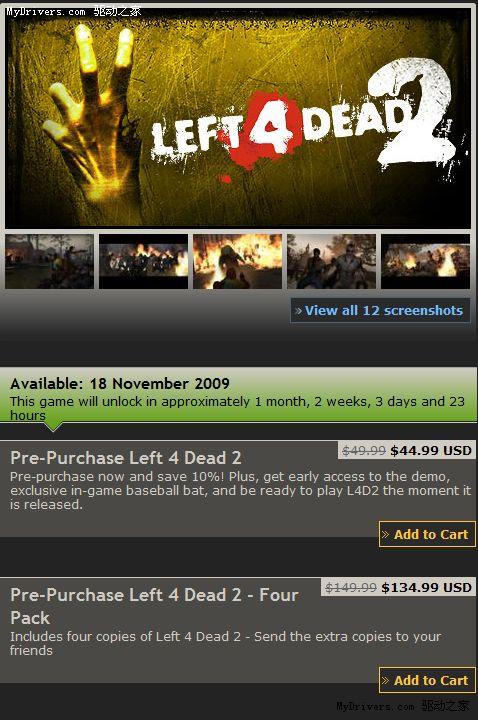Screen dimensions: 478x720
Task: Click the Available: 18 November 2009 banner
Action: pos(239,395)
